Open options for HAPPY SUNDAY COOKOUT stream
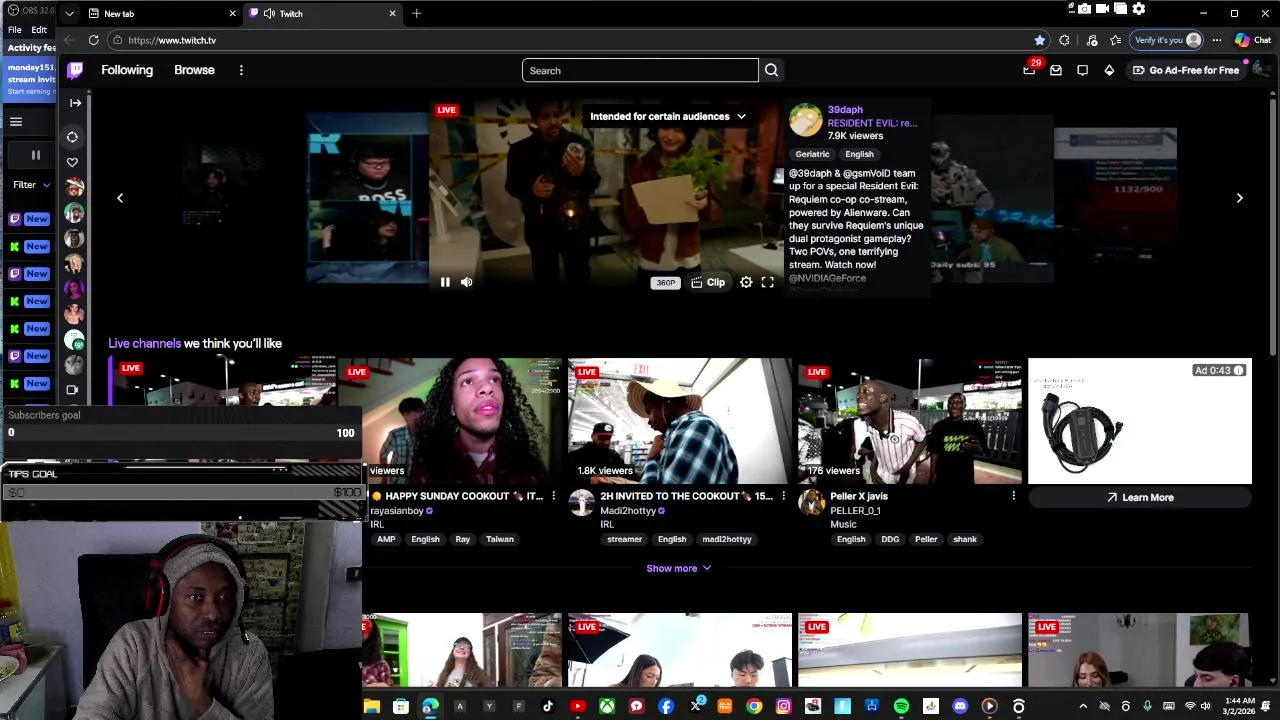Screen dimensions: 1280x720 point(553,496)
